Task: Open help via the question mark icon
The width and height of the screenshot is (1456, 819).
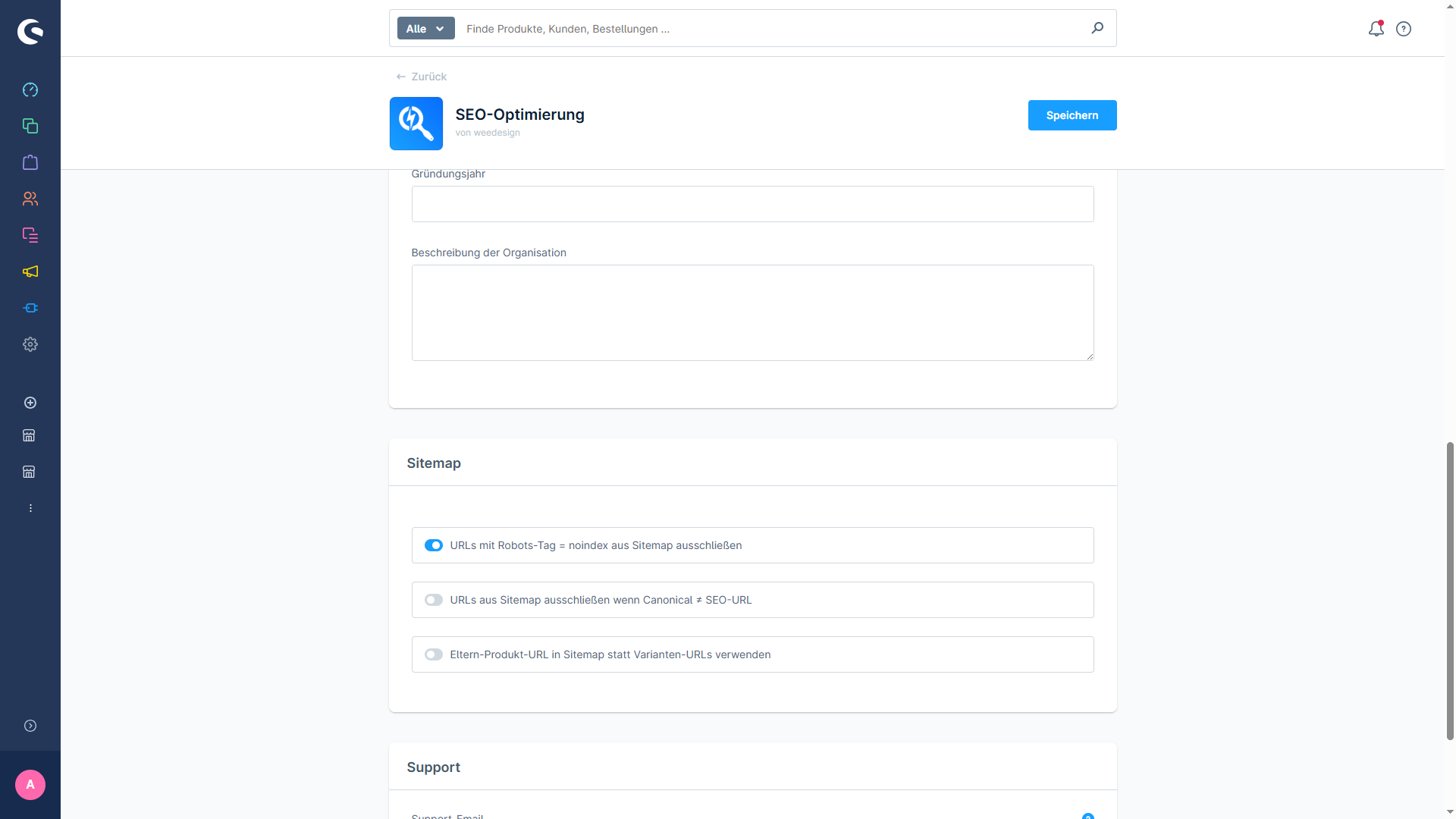Action: [1404, 29]
